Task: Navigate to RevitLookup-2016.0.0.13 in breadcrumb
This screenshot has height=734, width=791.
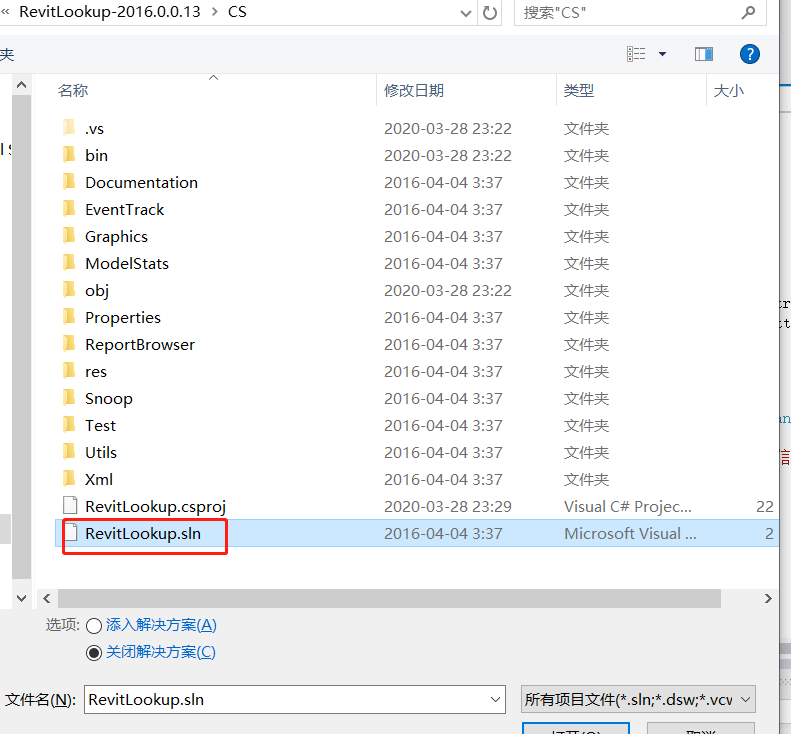Action: (x=109, y=12)
